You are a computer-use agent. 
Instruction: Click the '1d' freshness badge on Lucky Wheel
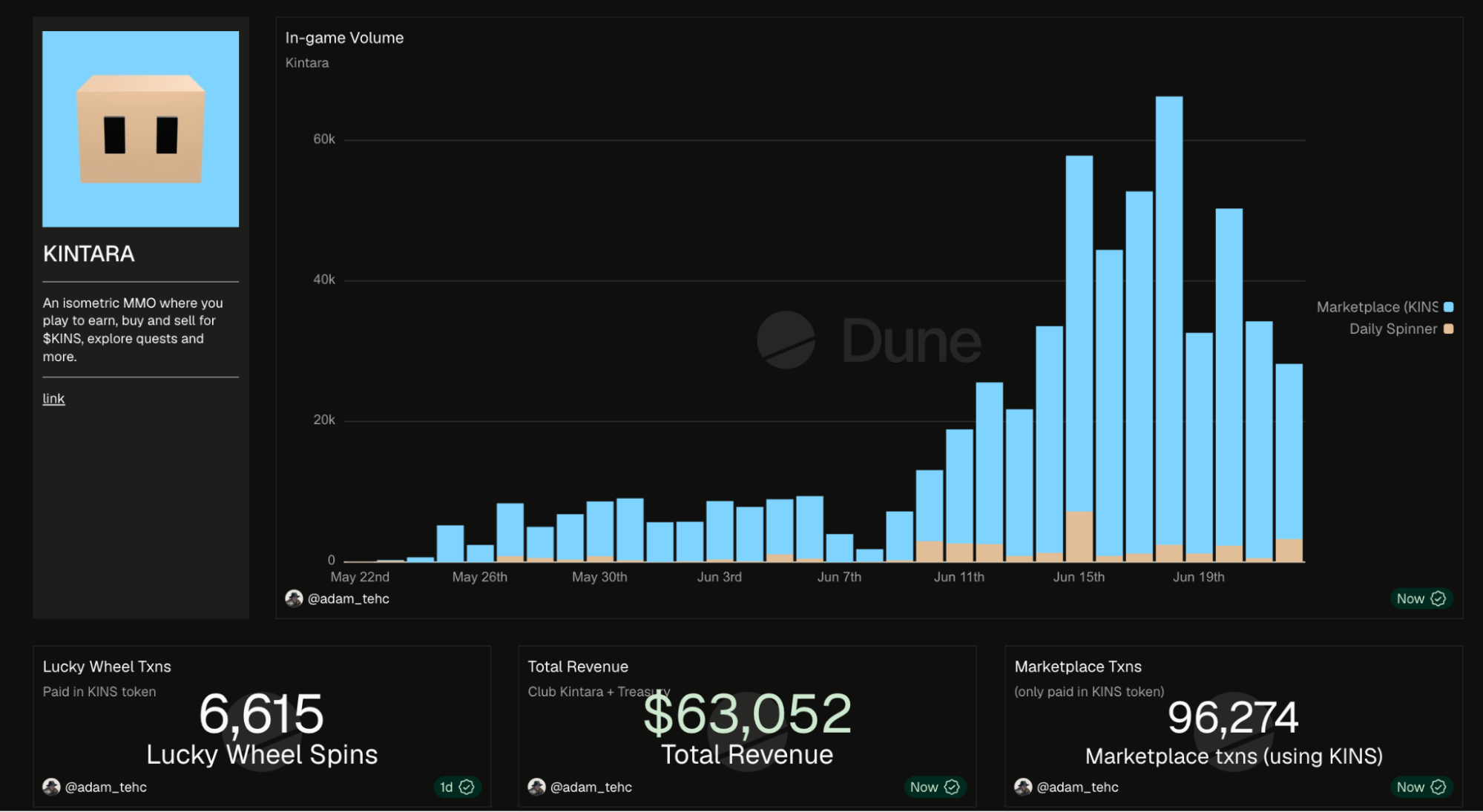point(456,787)
